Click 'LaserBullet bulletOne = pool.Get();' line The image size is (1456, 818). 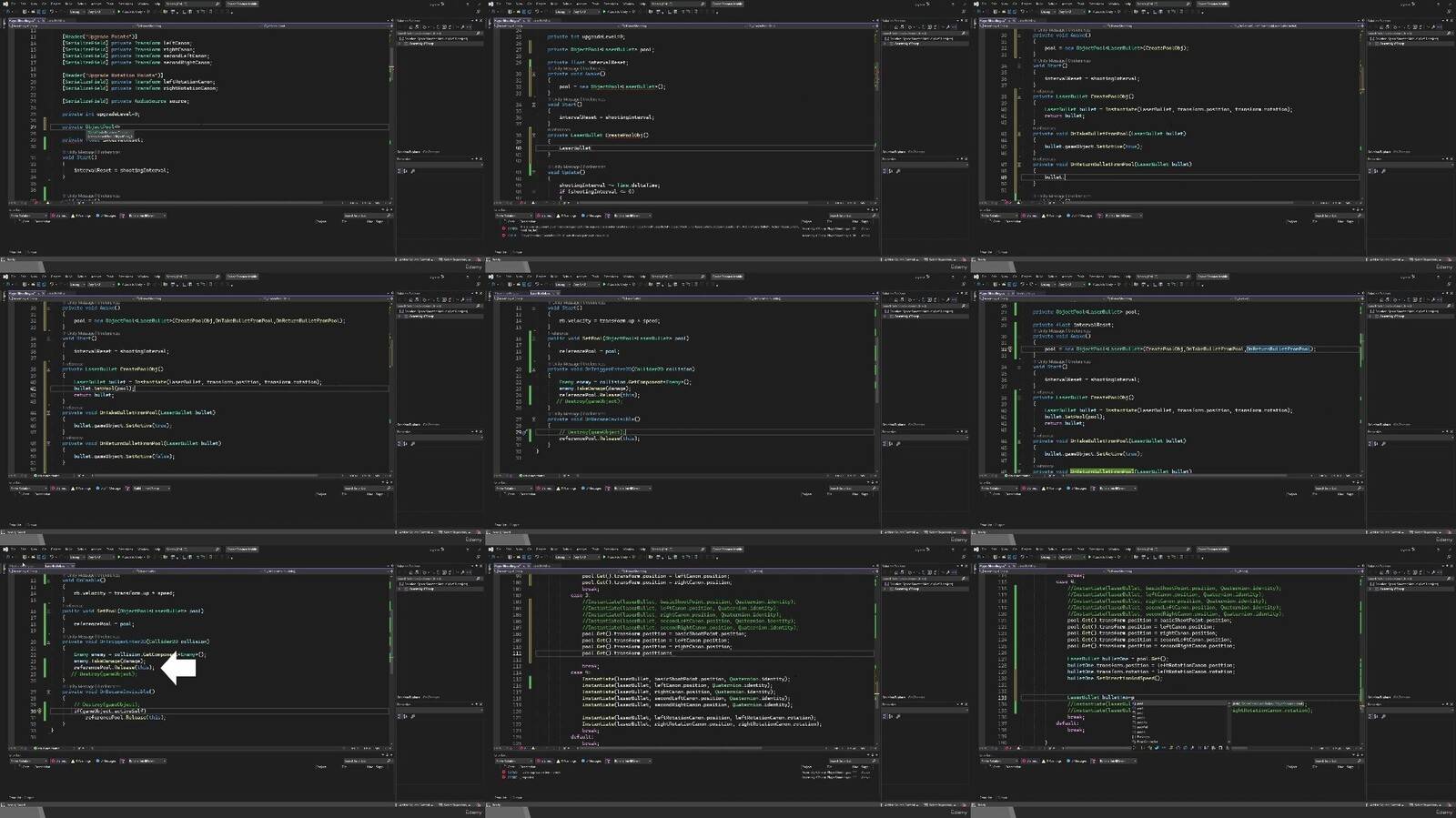[1117, 659]
